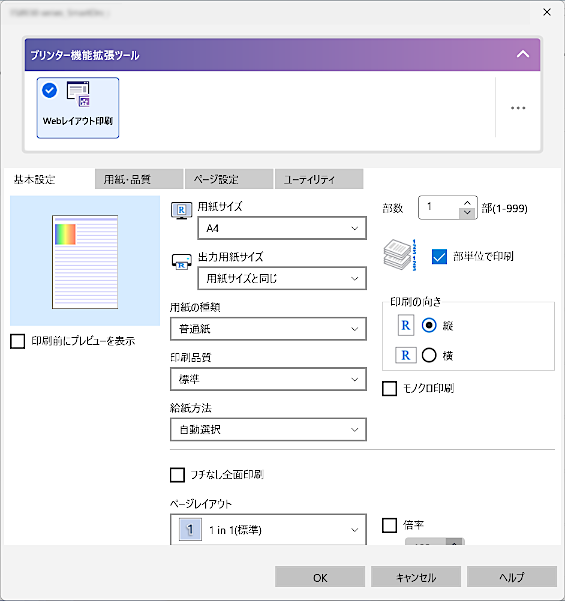Screen dimensions: 565x601
Task: Select the Webレイアウト印刷 tool tile
Action: 78,108
